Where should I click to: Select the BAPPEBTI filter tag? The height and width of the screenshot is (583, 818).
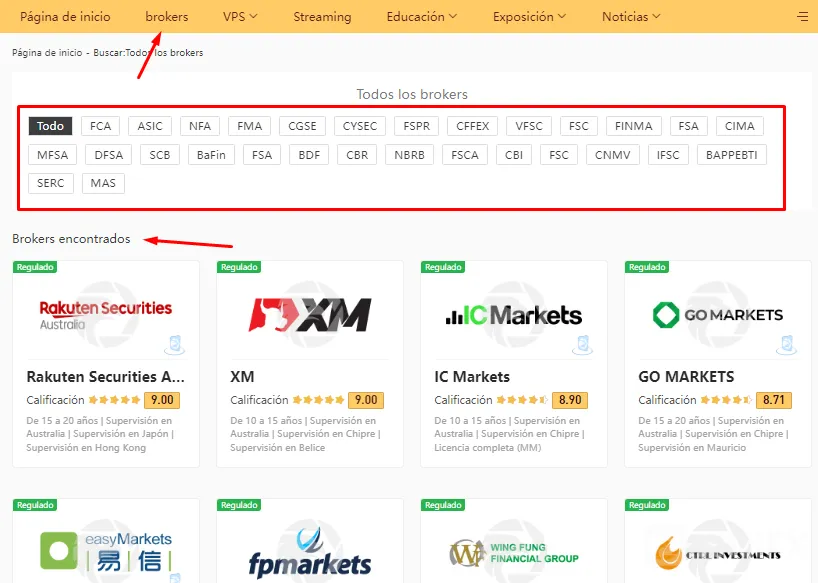click(732, 155)
